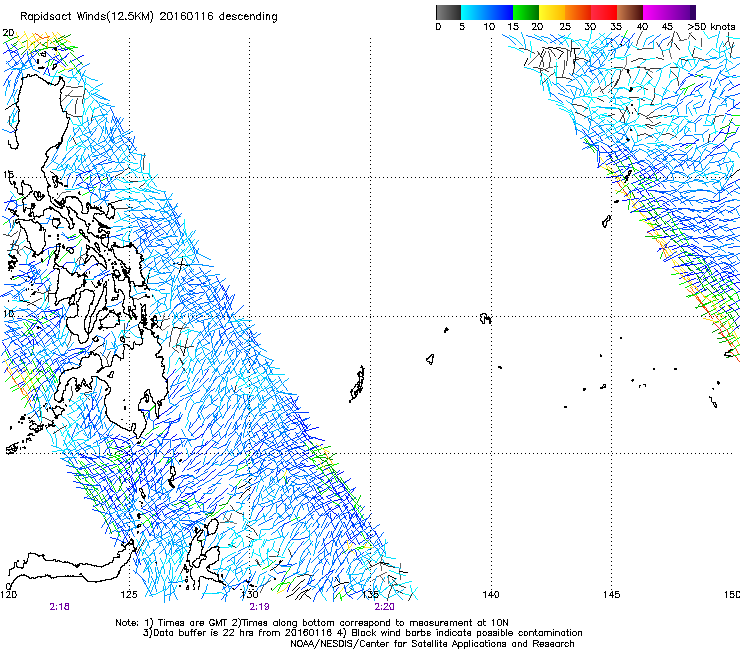Click the purple '2:20' time label
This screenshot has height=650, width=740.
pyautogui.click(x=385, y=607)
